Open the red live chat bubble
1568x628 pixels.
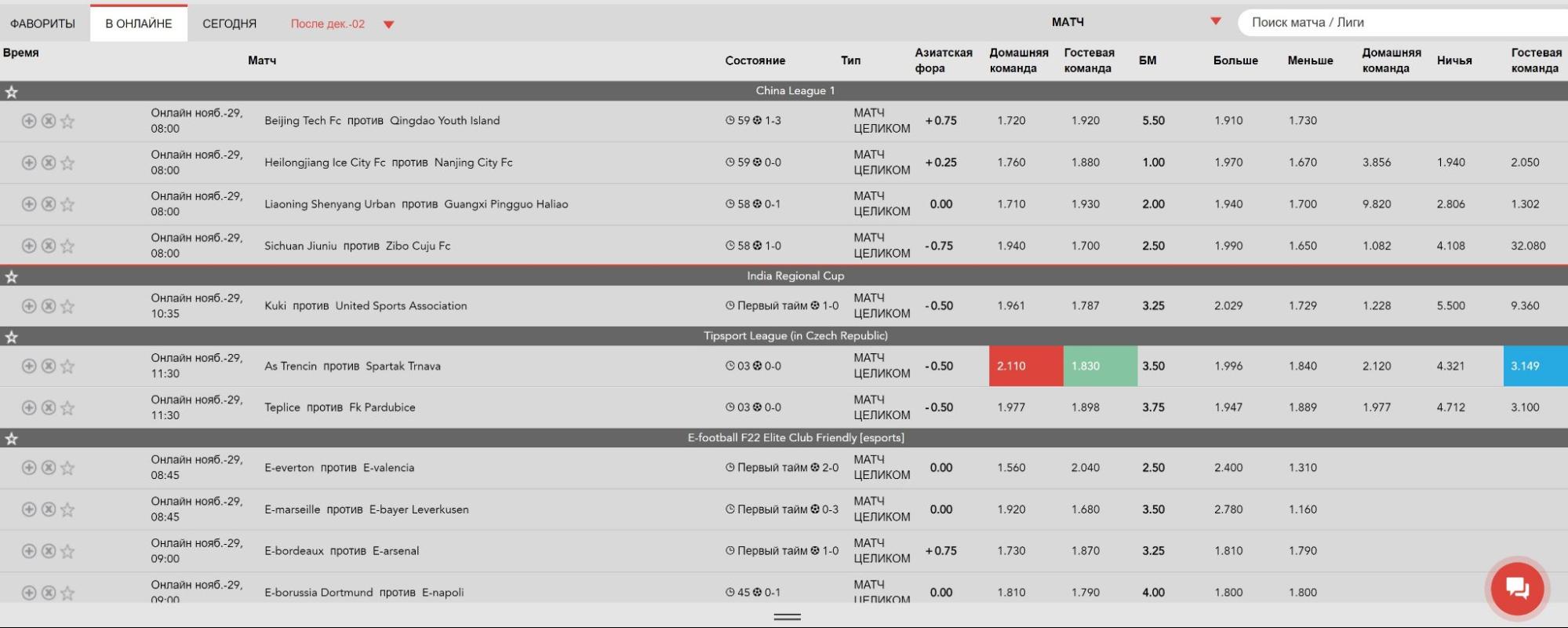pyautogui.click(x=1517, y=588)
